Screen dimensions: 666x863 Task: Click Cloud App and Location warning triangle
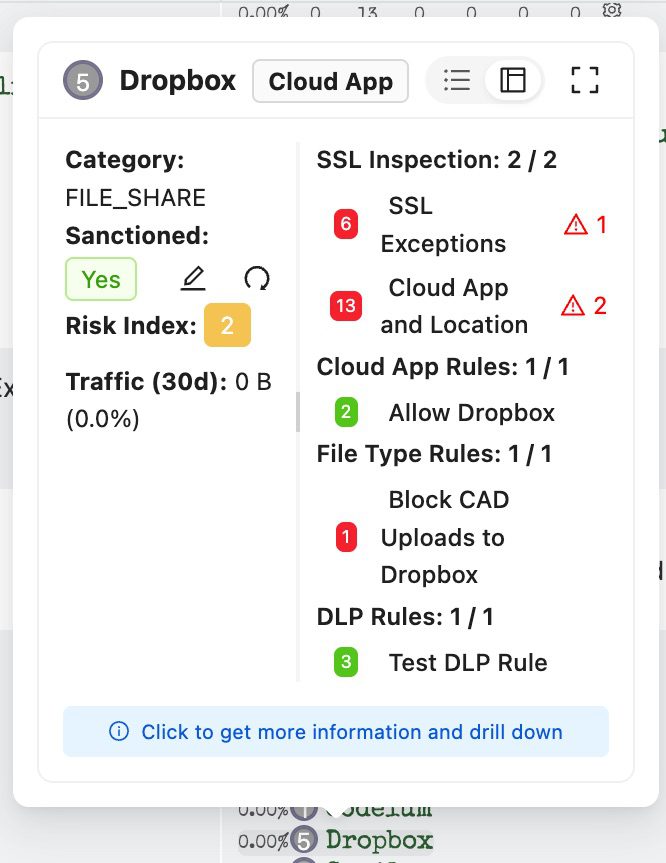[x=573, y=305]
